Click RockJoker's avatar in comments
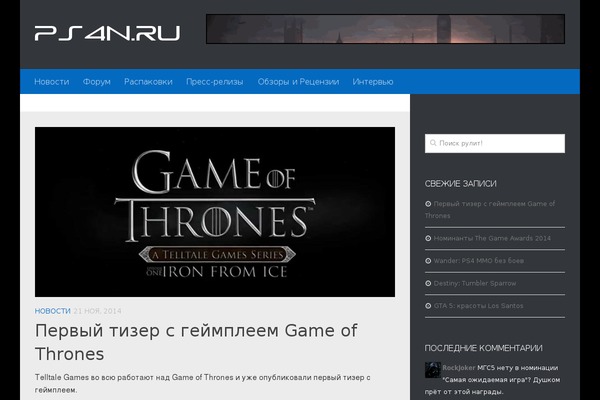Viewport: 600px width, 400px height. [432, 370]
